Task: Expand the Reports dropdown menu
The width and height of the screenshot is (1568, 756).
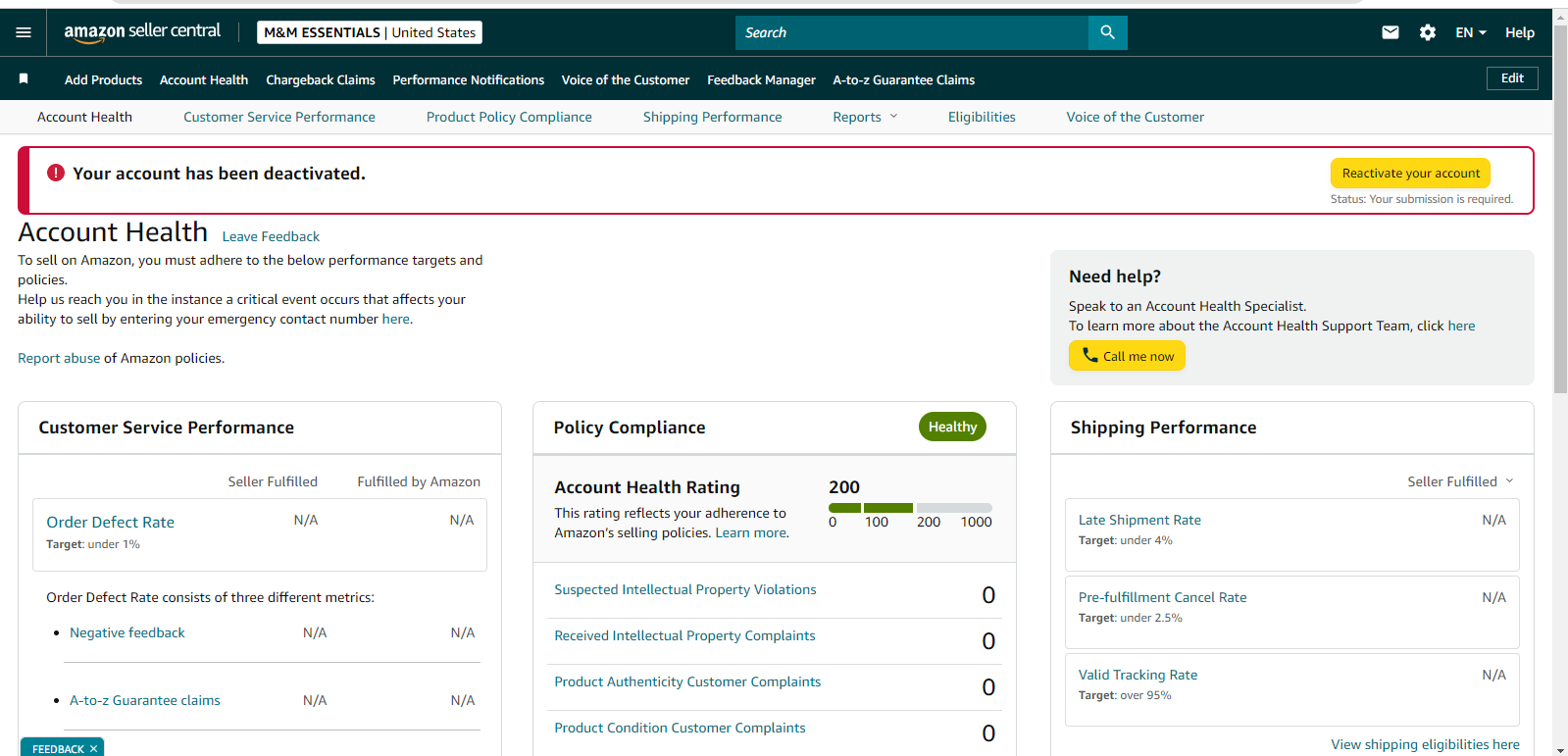Action: [x=865, y=117]
